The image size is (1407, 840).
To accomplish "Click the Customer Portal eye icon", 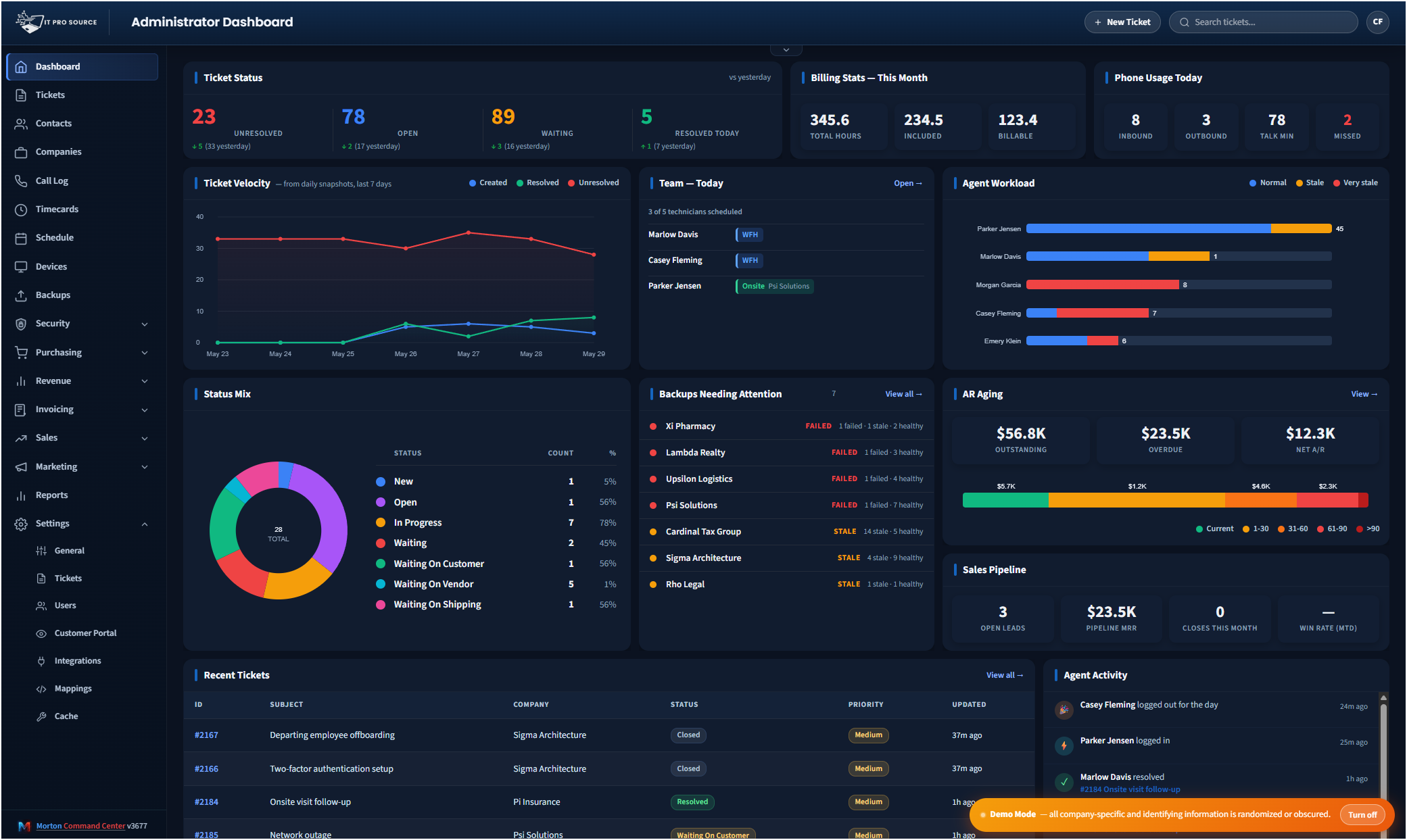I will pos(41,633).
